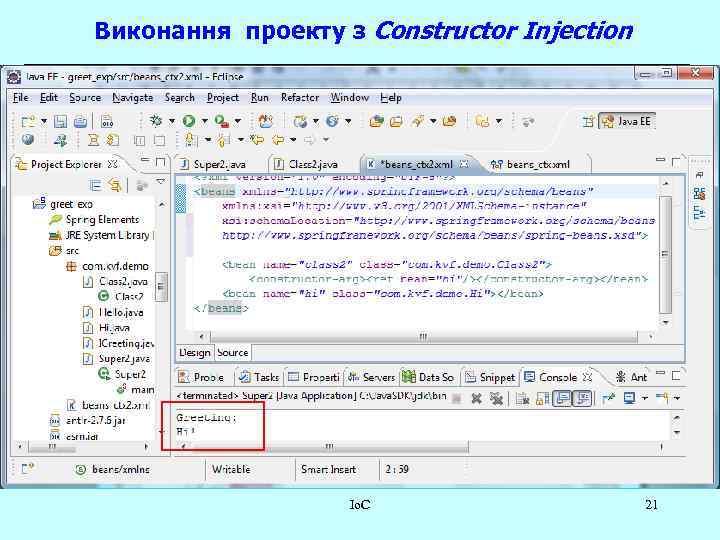Open the Navigate menu
720x540 pixels.
(133, 98)
